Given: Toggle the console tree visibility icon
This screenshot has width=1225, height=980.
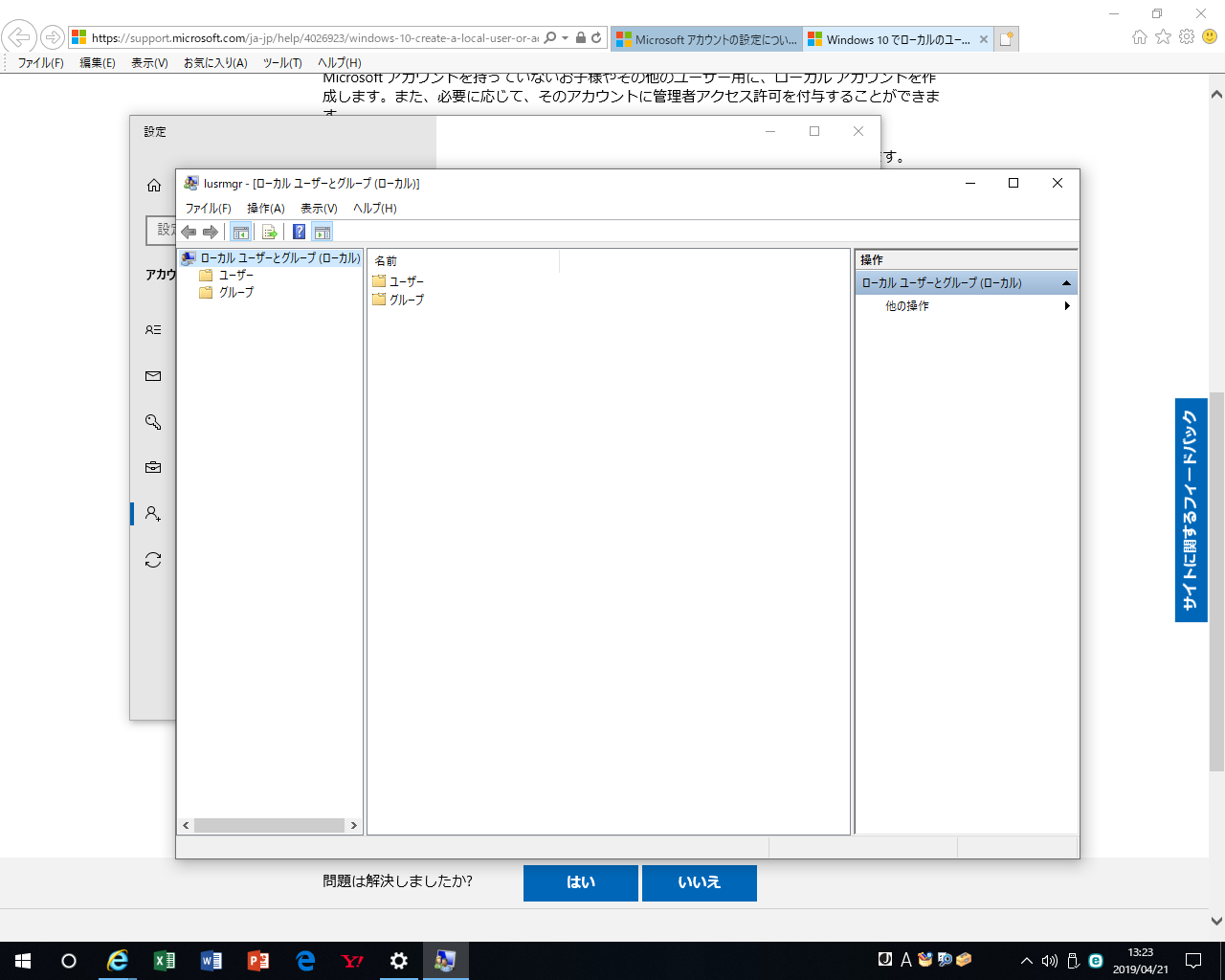Looking at the screenshot, I should (241, 231).
